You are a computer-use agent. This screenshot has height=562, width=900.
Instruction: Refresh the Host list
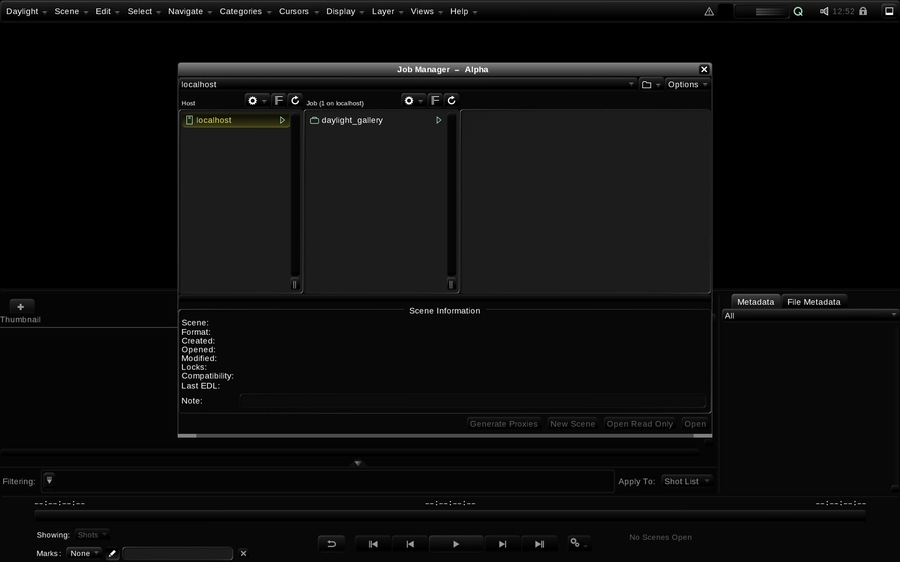[x=294, y=100]
